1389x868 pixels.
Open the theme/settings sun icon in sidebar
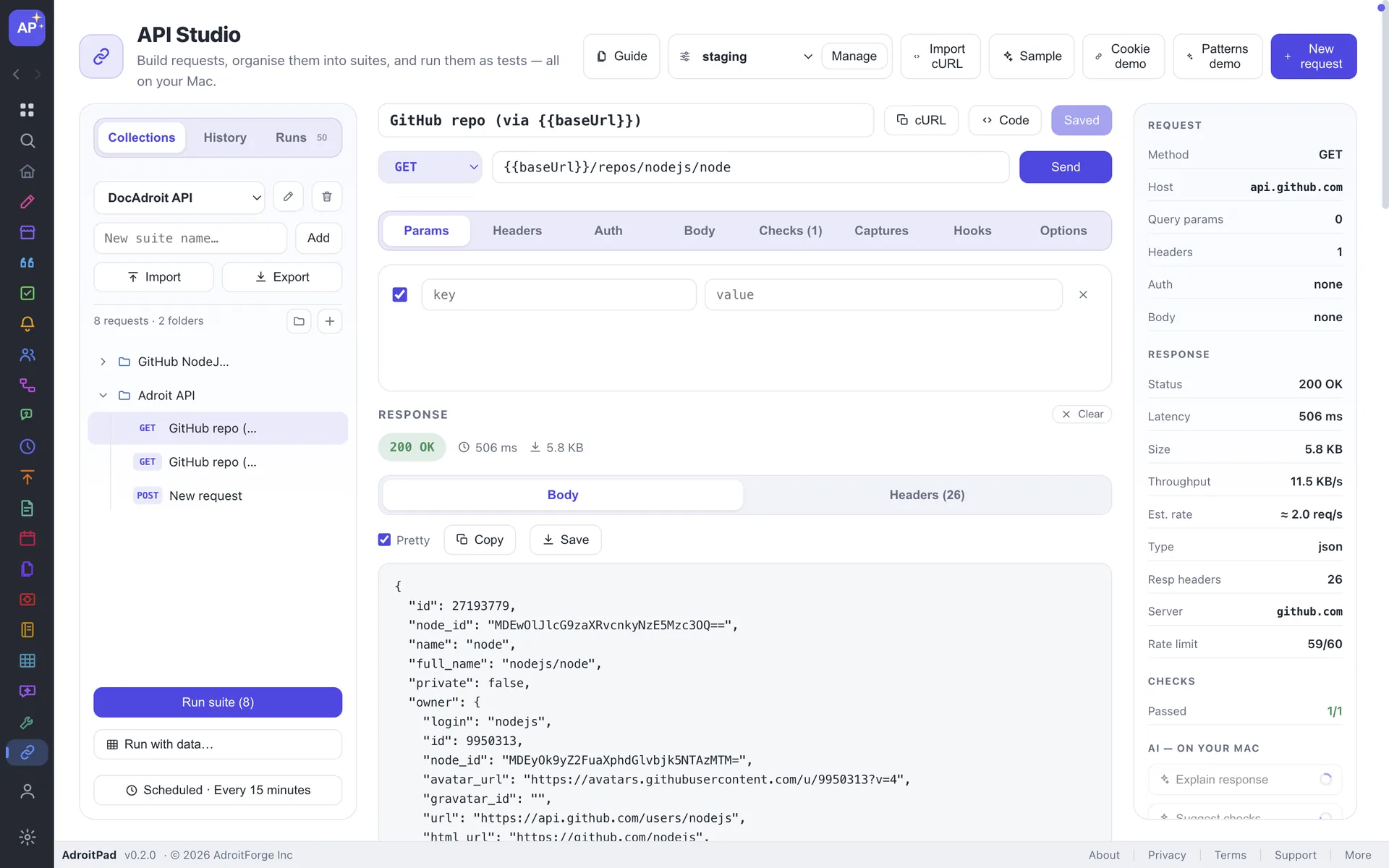[x=27, y=837]
